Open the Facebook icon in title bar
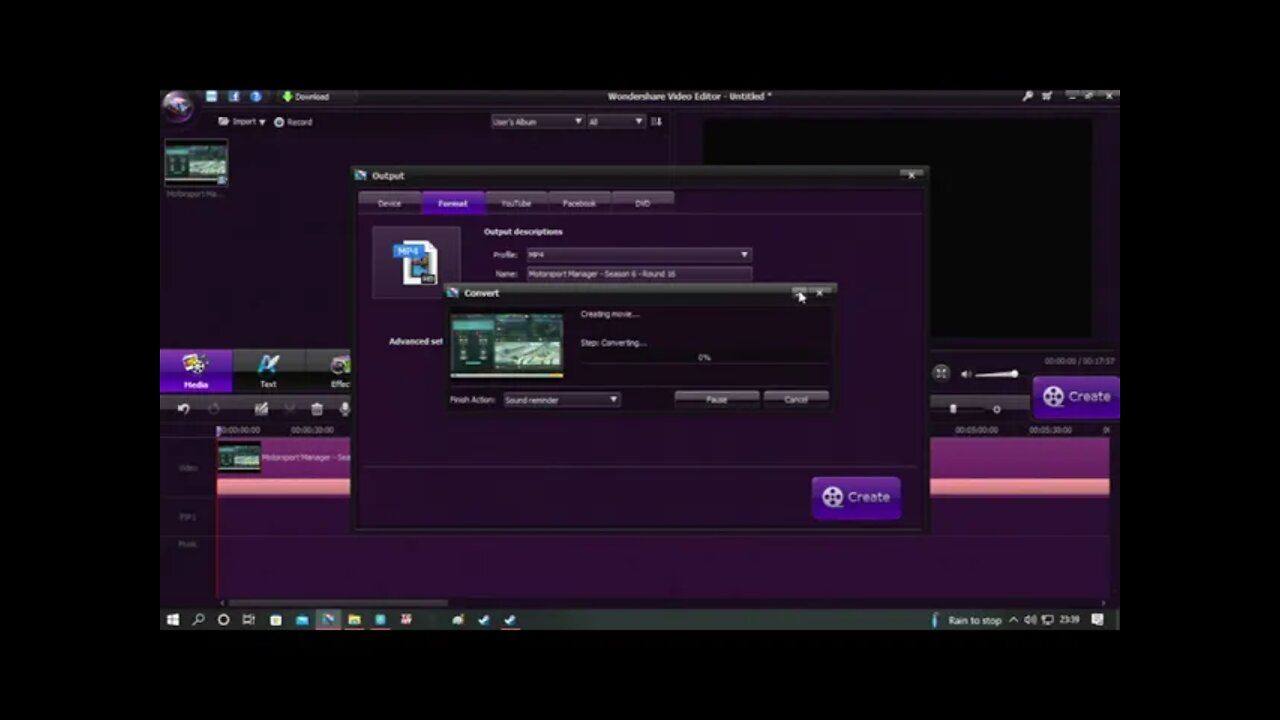Screen dimensions: 1280x720 (233, 97)
